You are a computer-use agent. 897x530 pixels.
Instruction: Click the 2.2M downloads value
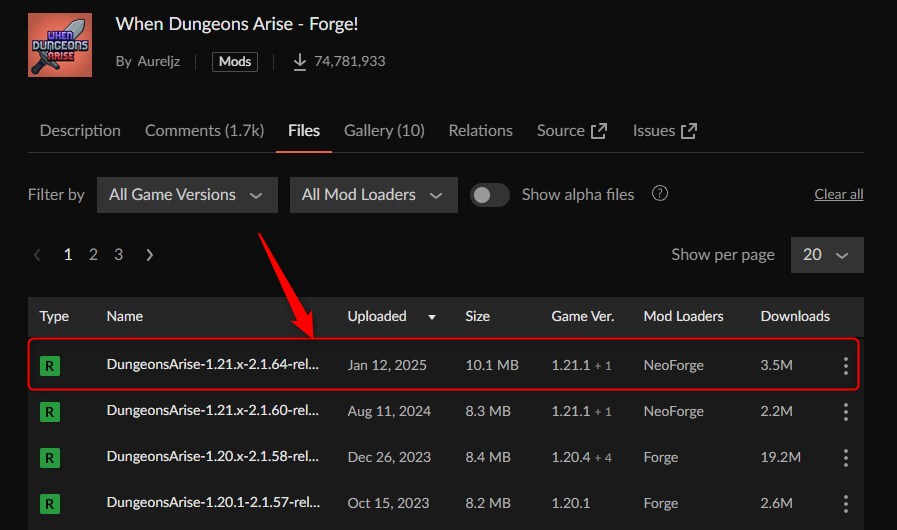click(777, 411)
